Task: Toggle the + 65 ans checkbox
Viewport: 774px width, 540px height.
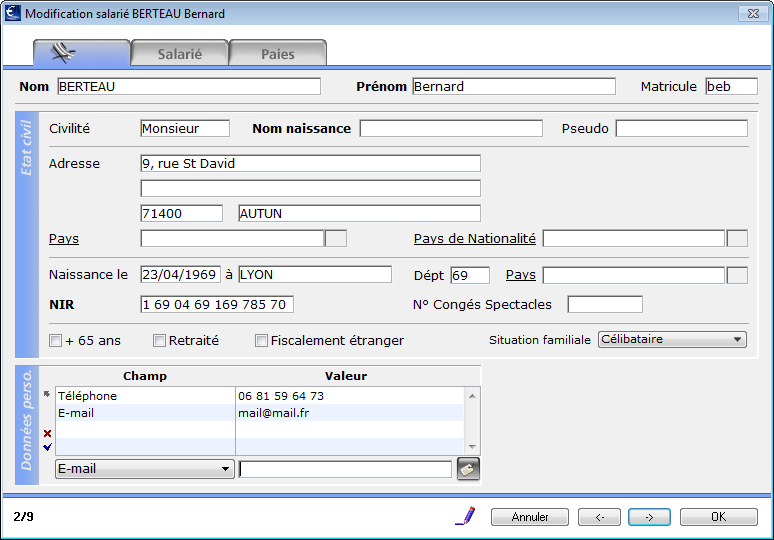Action: click(55, 341)
